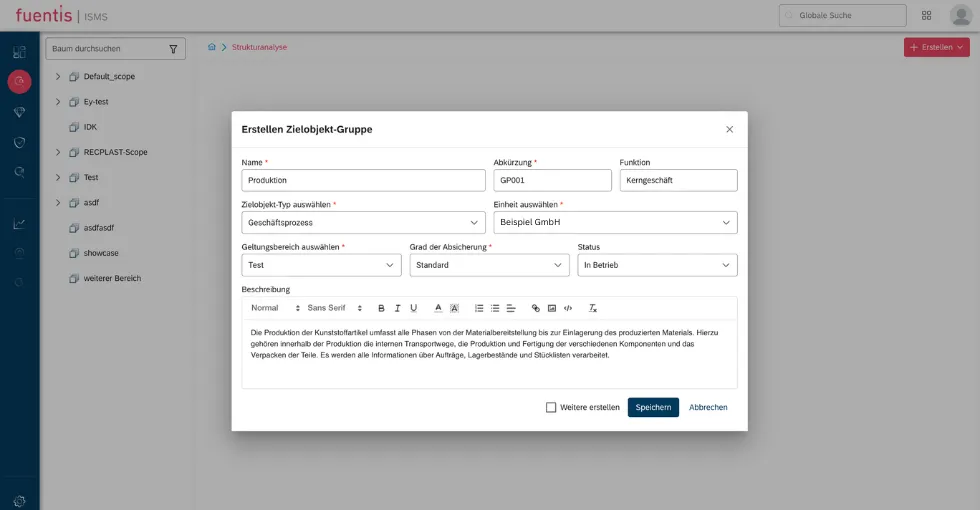Viewport: 980px width, 510px height.
Task: Open the Zielobjekt-Typ dropdown showing Geschäftsprozess
Action: click(363, 222)
